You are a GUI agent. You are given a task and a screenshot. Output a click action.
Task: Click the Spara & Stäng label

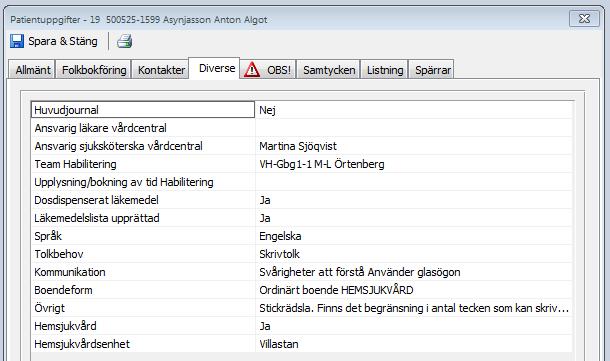pos(63,41)
